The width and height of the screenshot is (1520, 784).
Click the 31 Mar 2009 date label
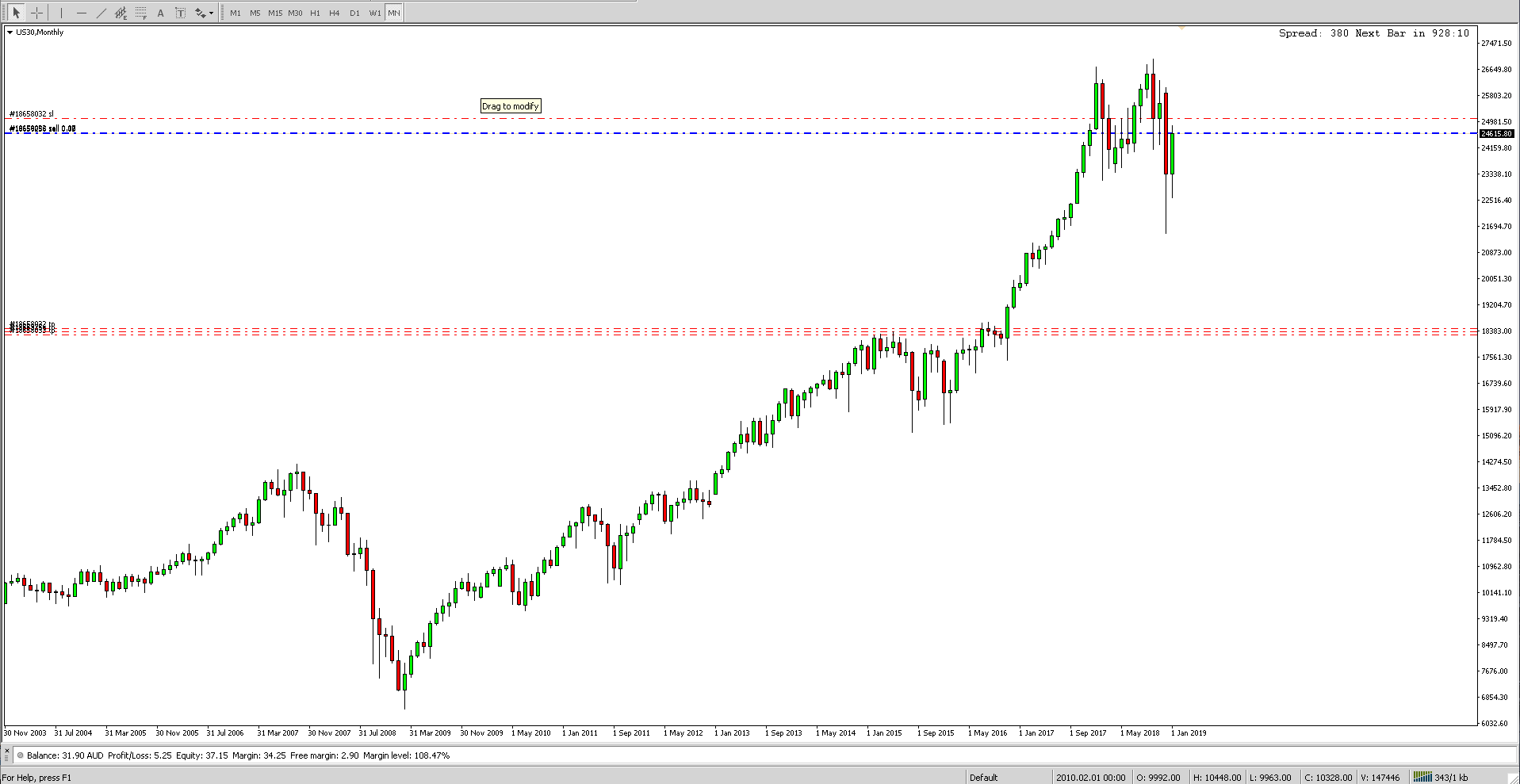click(431, 733)
